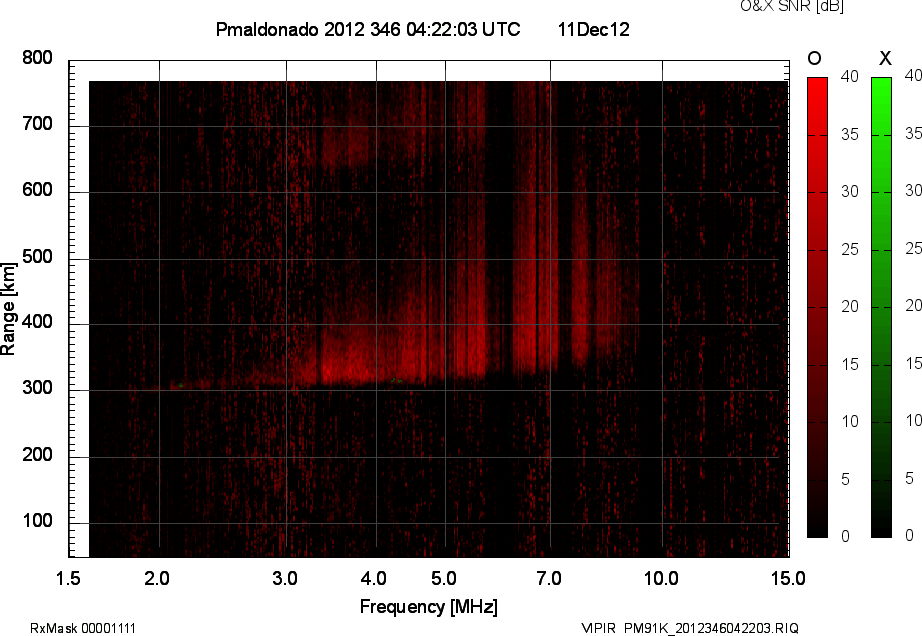Click the plot title 'Pmaldonado 2012 346 04:22:03 UTC'

click(368, 29)
